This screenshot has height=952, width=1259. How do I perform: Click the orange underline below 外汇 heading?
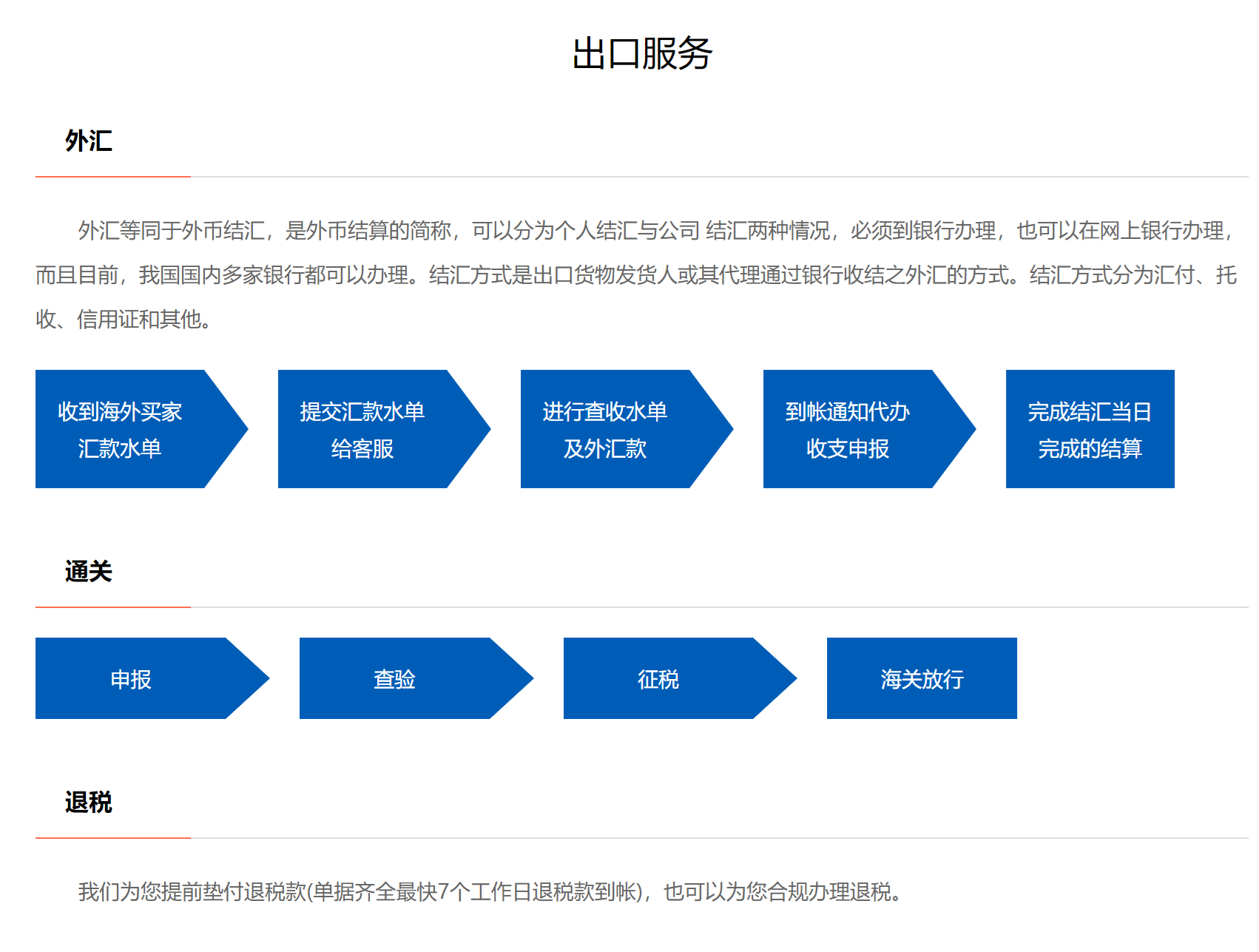click(113, 177)
